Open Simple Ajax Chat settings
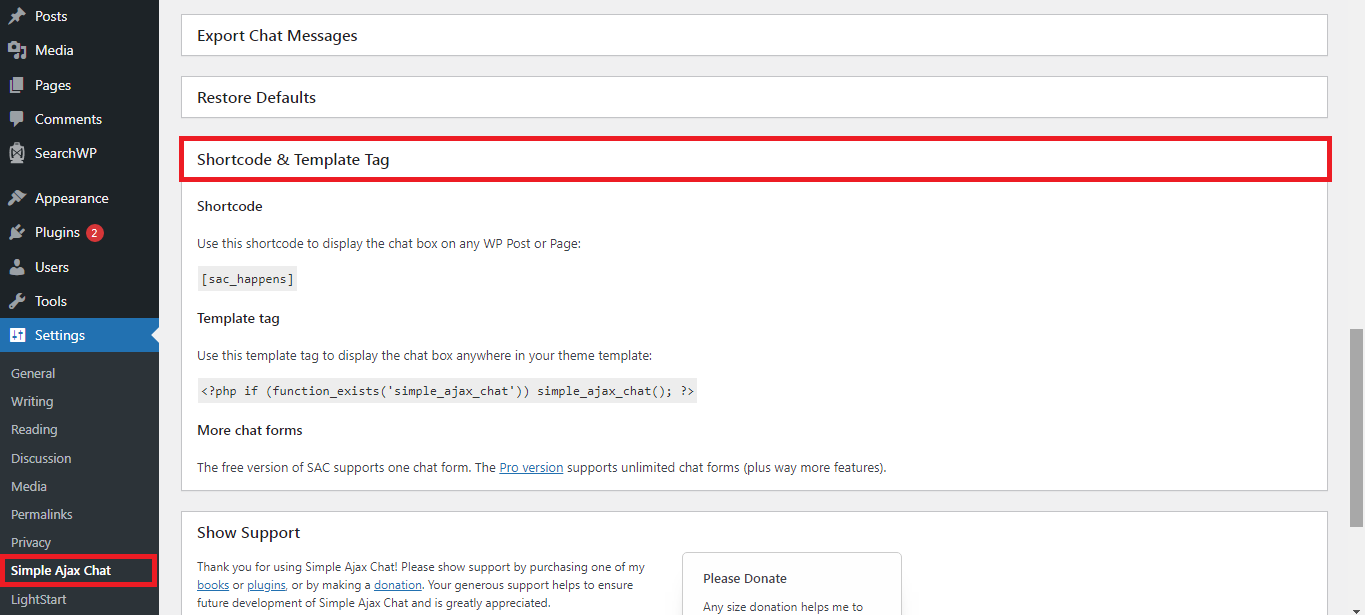Viewport: 1365px width, 615px height. coord(61,570)
